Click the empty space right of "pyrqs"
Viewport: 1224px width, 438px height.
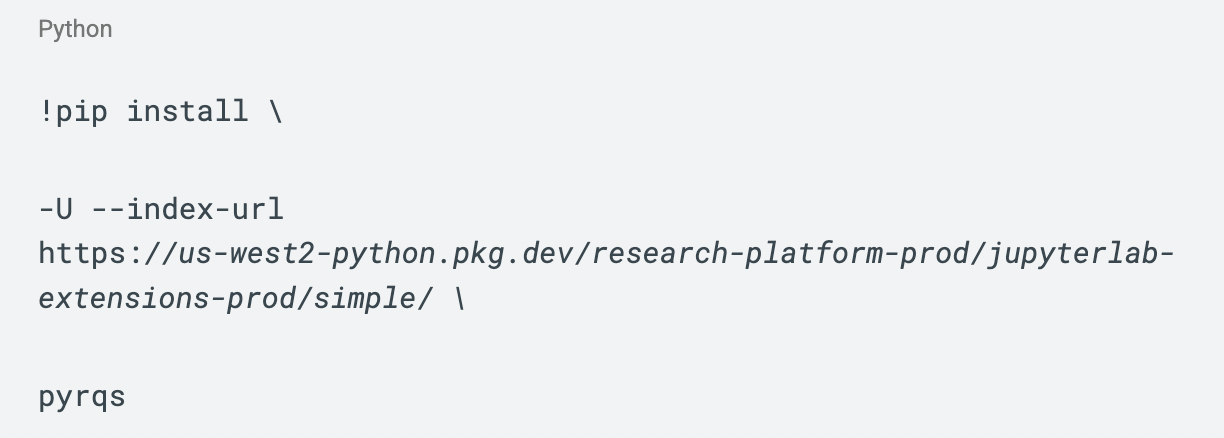pyautogui.click(x=600, y=397)
